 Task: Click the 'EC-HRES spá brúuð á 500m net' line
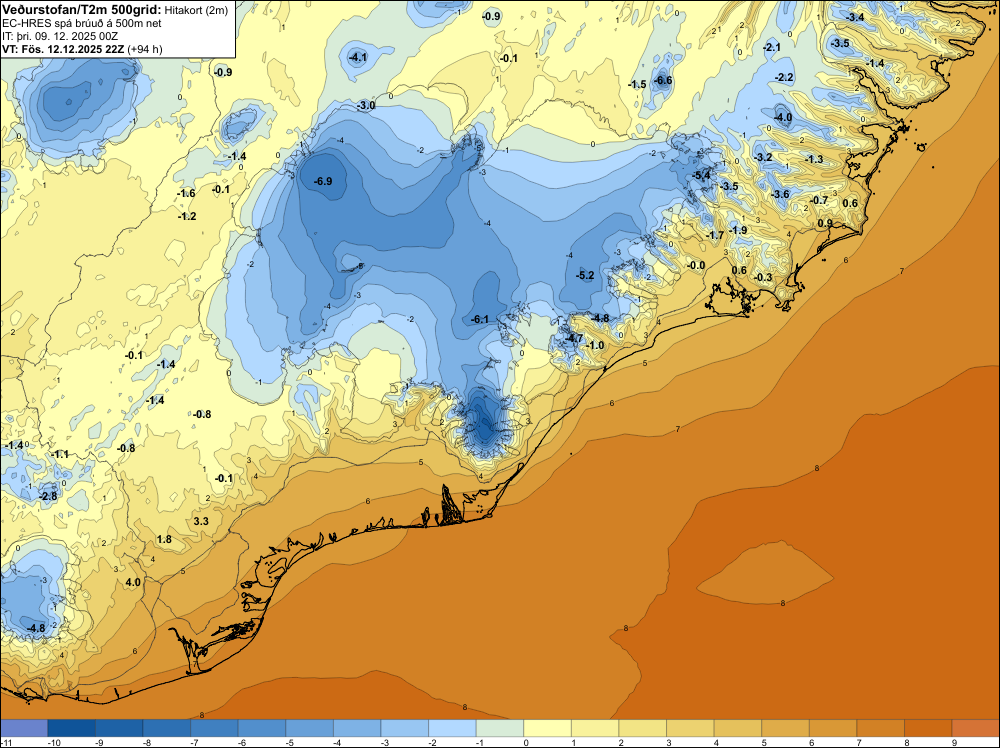point(81,23)
